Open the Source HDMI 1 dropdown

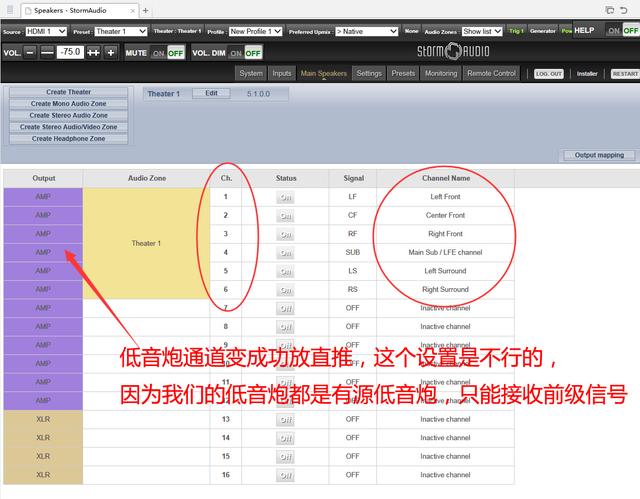point(46,31)
